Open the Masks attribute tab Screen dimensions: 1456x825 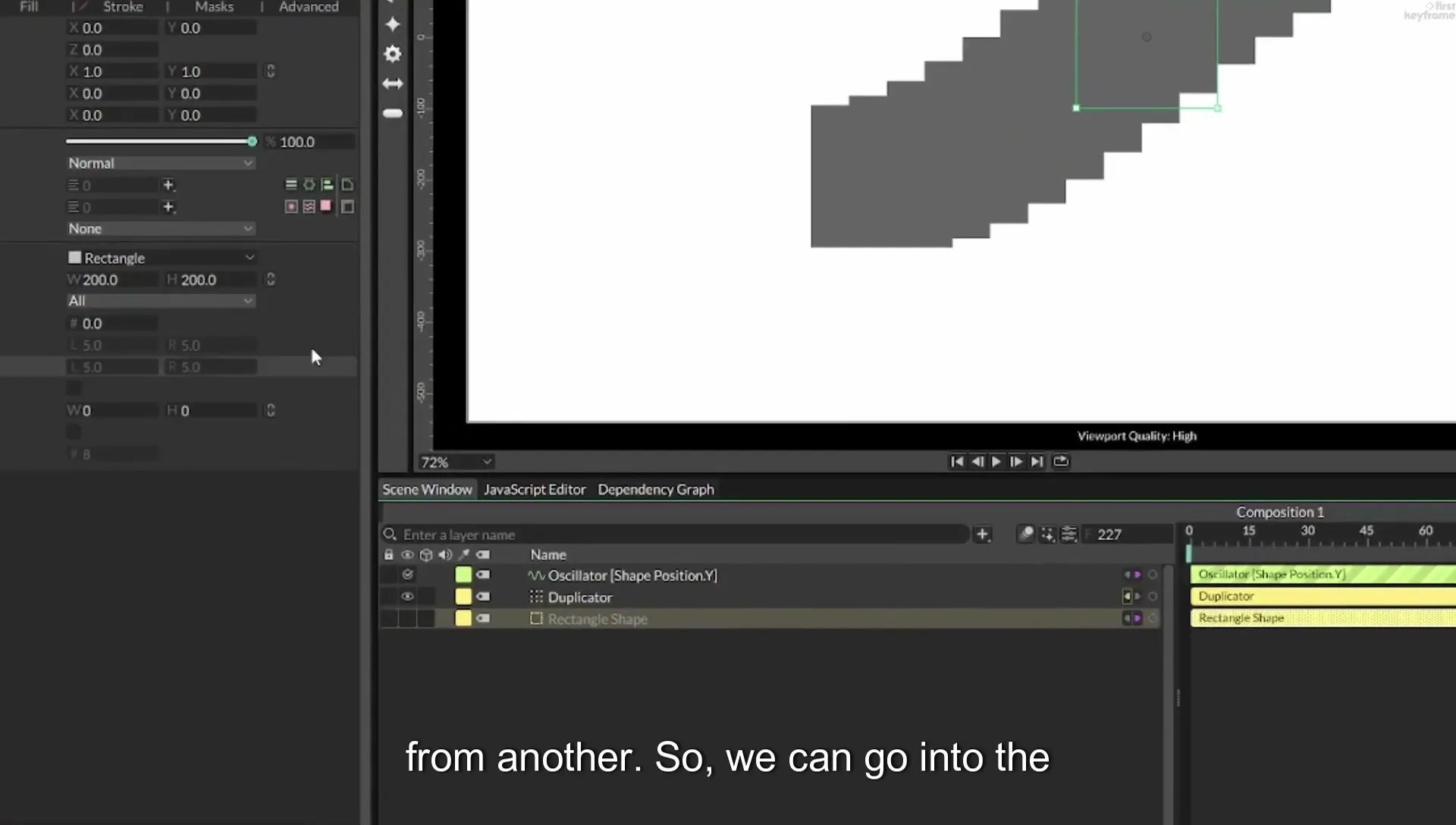coord(214,7)
